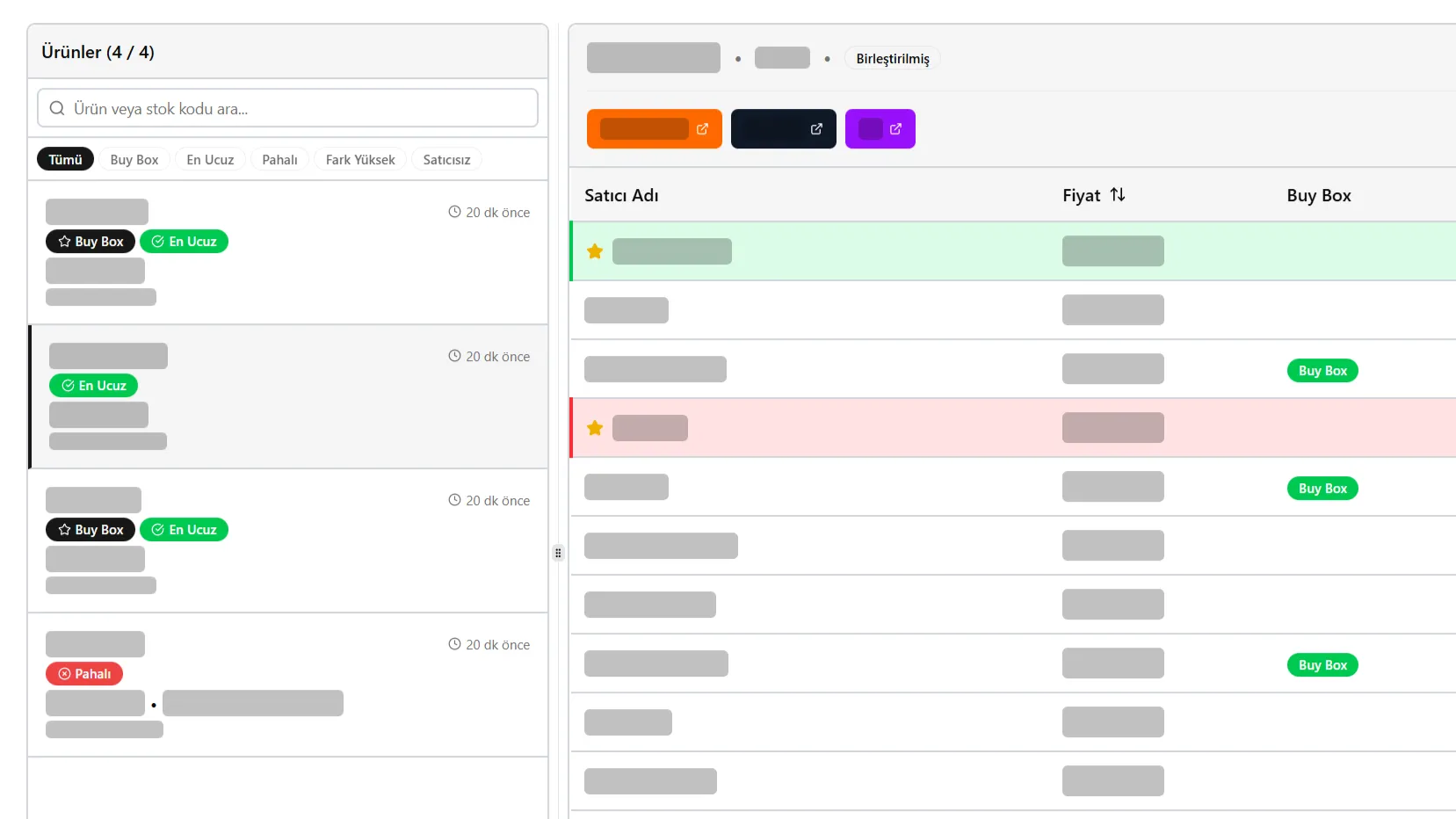Focus the product or stock code search field
1456x819 pixels.
(x=299, y=108)
